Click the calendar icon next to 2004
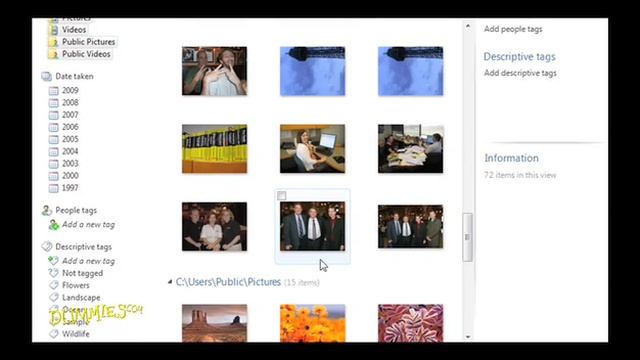Viewport: 640px width, 360px height. [x=53, y=152]
